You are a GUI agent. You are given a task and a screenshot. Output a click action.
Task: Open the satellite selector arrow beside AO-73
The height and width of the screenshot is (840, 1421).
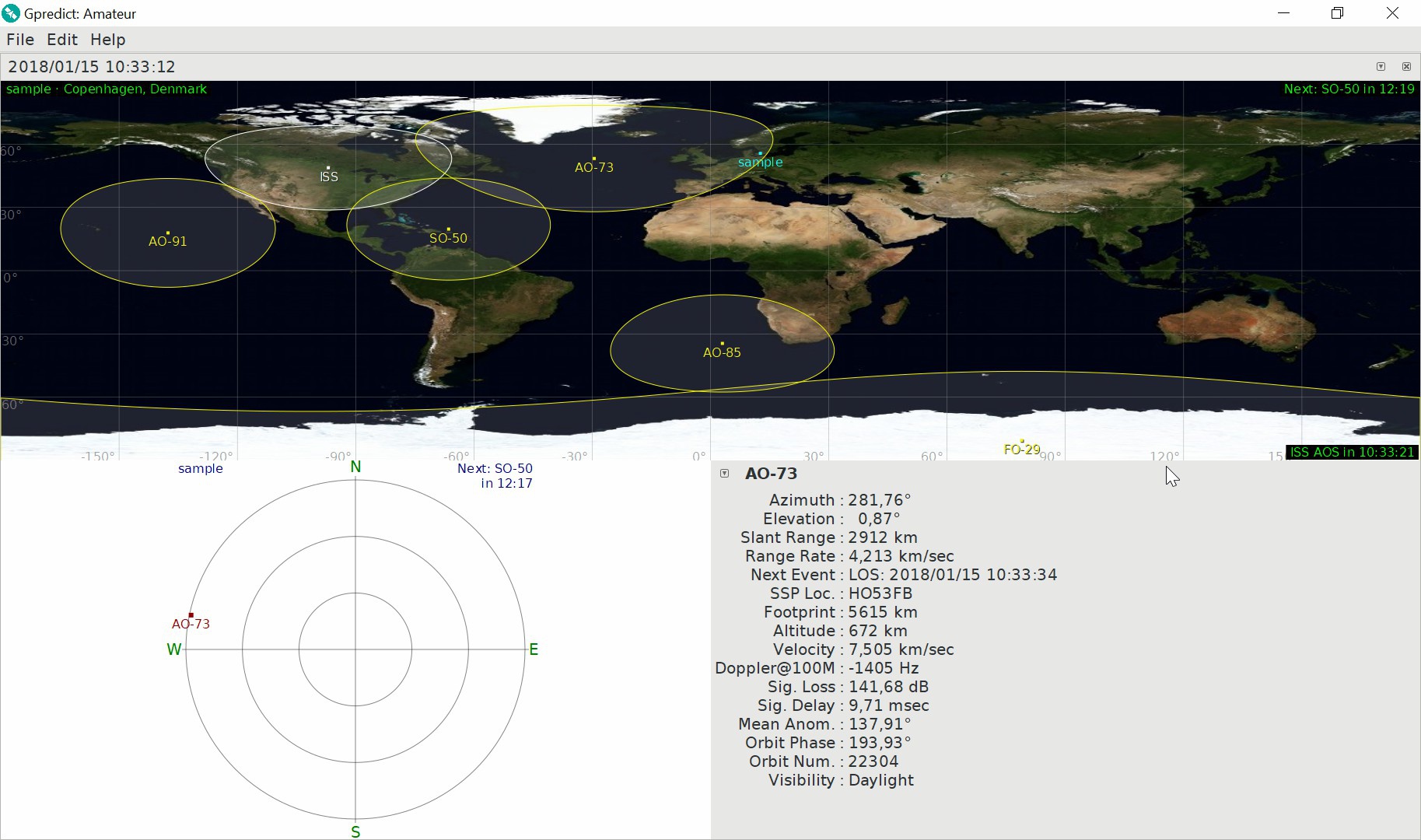(725, 474)
